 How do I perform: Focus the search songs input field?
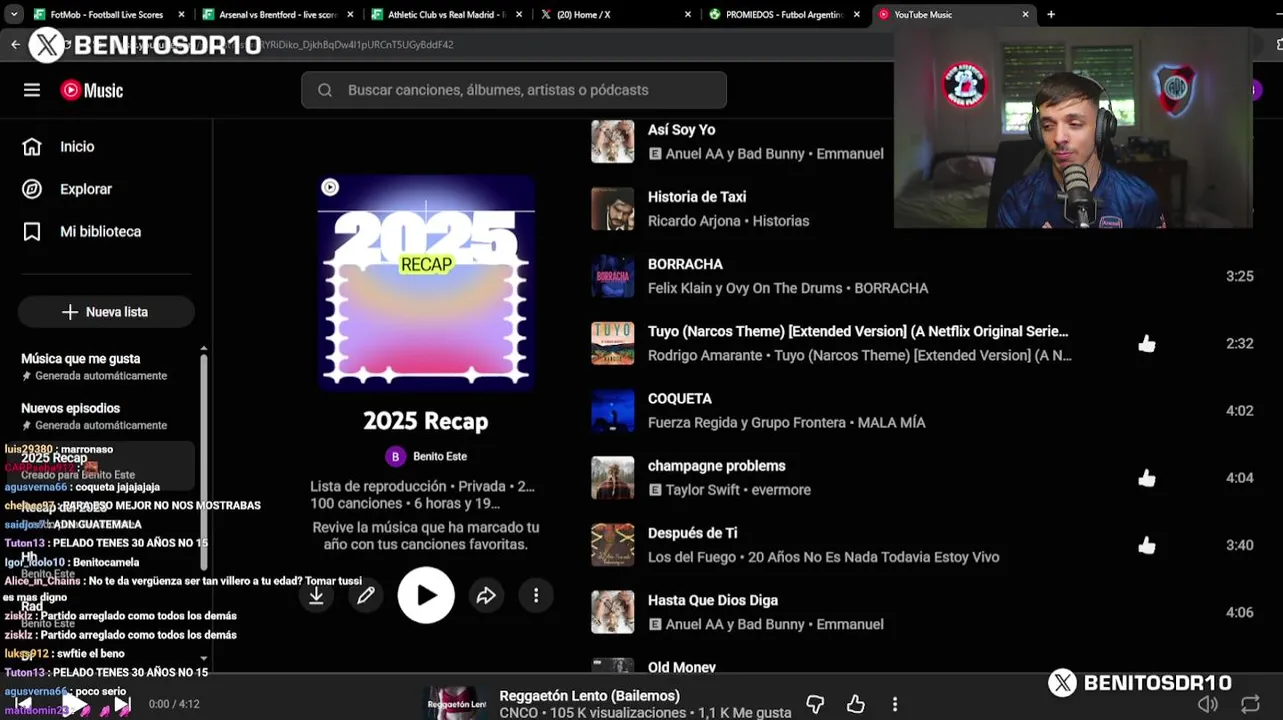[x=514, y=90]
